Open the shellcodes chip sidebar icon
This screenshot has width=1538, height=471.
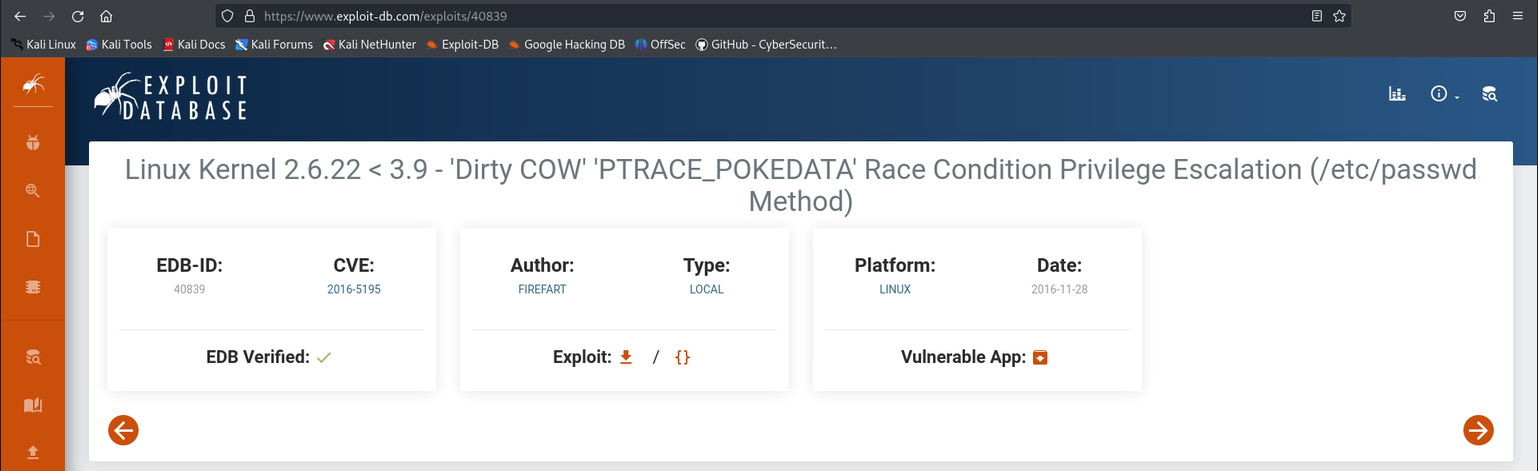[32, 287]
